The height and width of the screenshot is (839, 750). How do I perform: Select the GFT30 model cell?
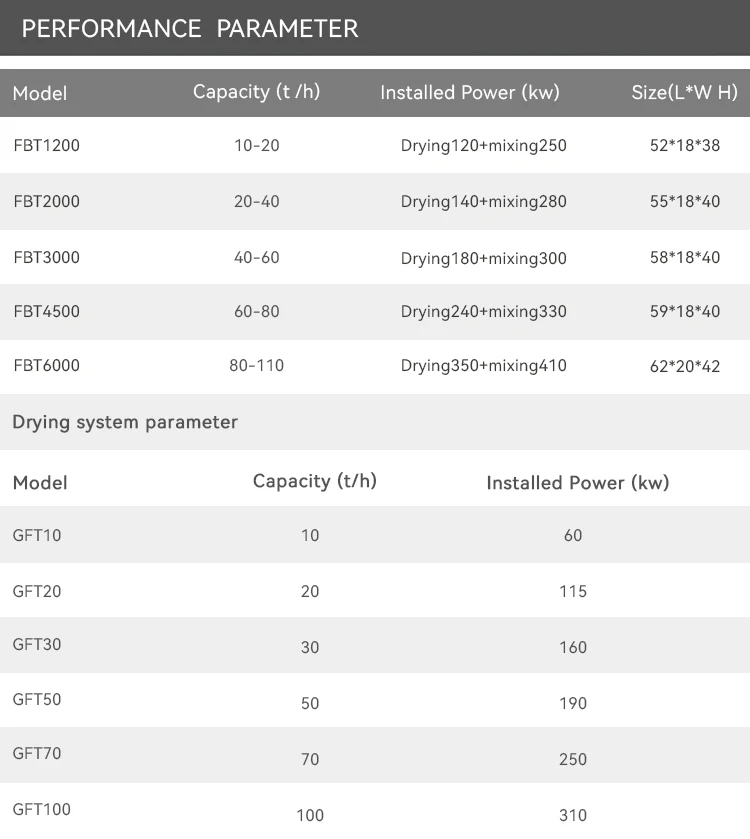pyautogui.click(x=37, y=645)
